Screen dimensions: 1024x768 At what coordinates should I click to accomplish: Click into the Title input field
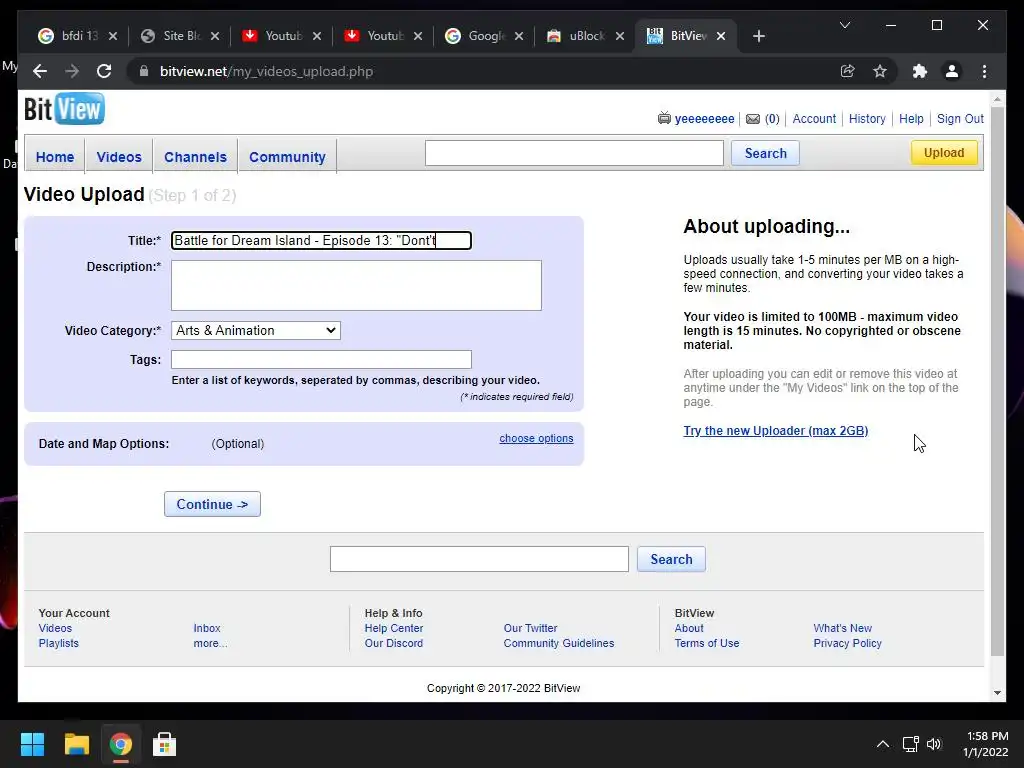321,240
